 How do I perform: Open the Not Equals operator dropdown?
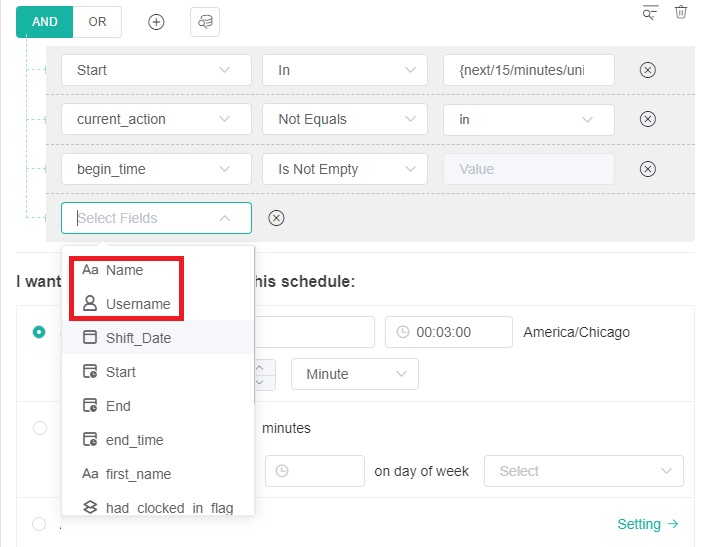(x=346, y=119)
